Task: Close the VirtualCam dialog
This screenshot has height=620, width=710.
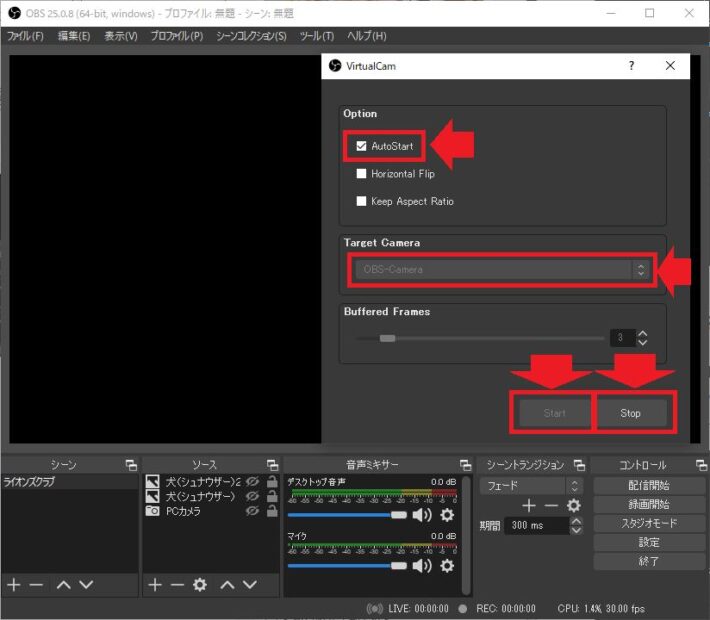Action: pos(670,66)
